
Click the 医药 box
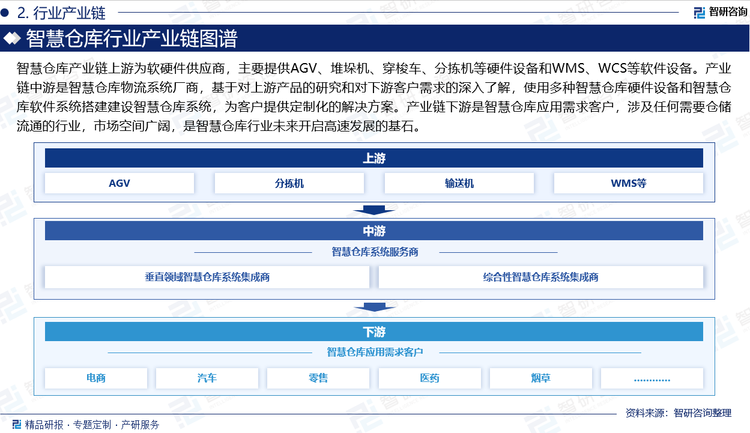(430, 378)
